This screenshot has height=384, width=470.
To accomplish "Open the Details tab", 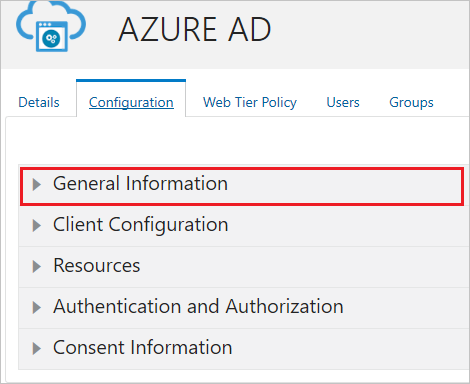I will [x=39, y=102].
